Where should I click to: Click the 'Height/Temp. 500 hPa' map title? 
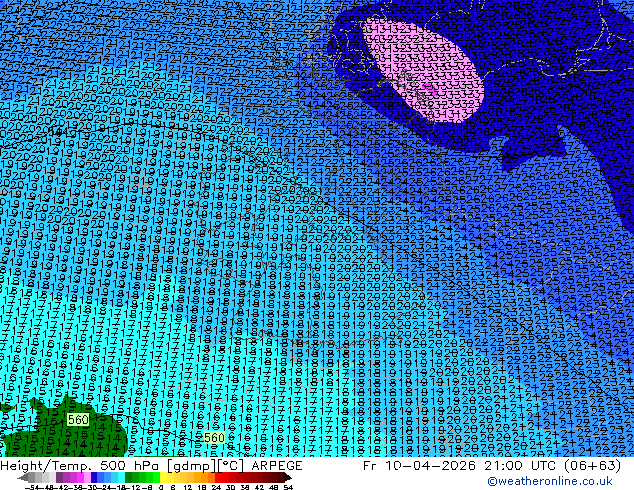coord(80,466)
